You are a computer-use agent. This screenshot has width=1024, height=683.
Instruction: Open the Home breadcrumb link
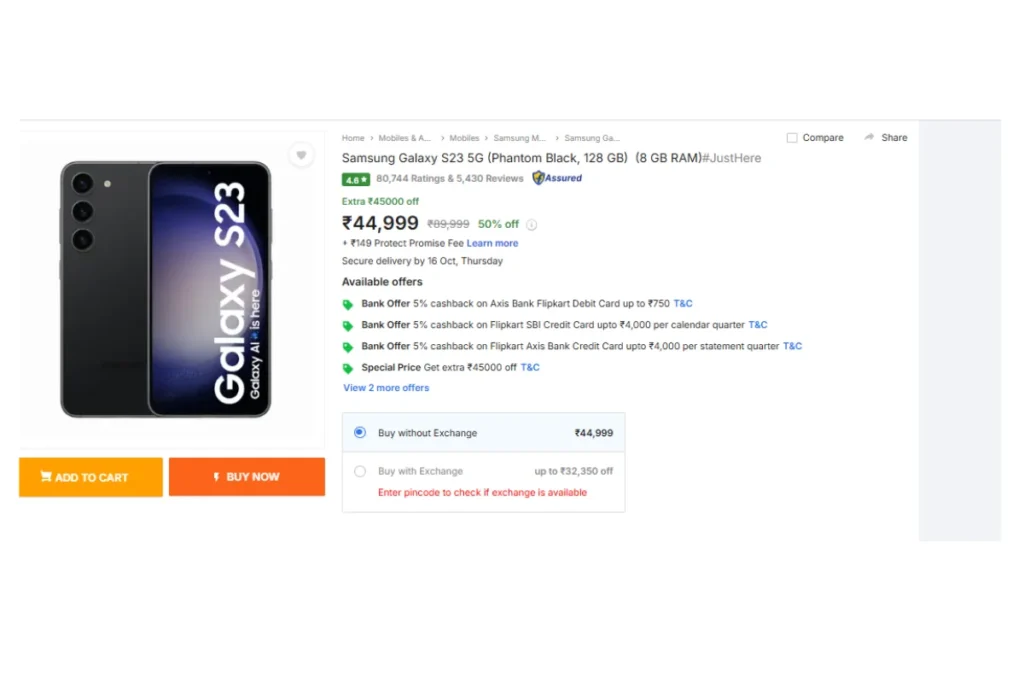pos(353,138)
